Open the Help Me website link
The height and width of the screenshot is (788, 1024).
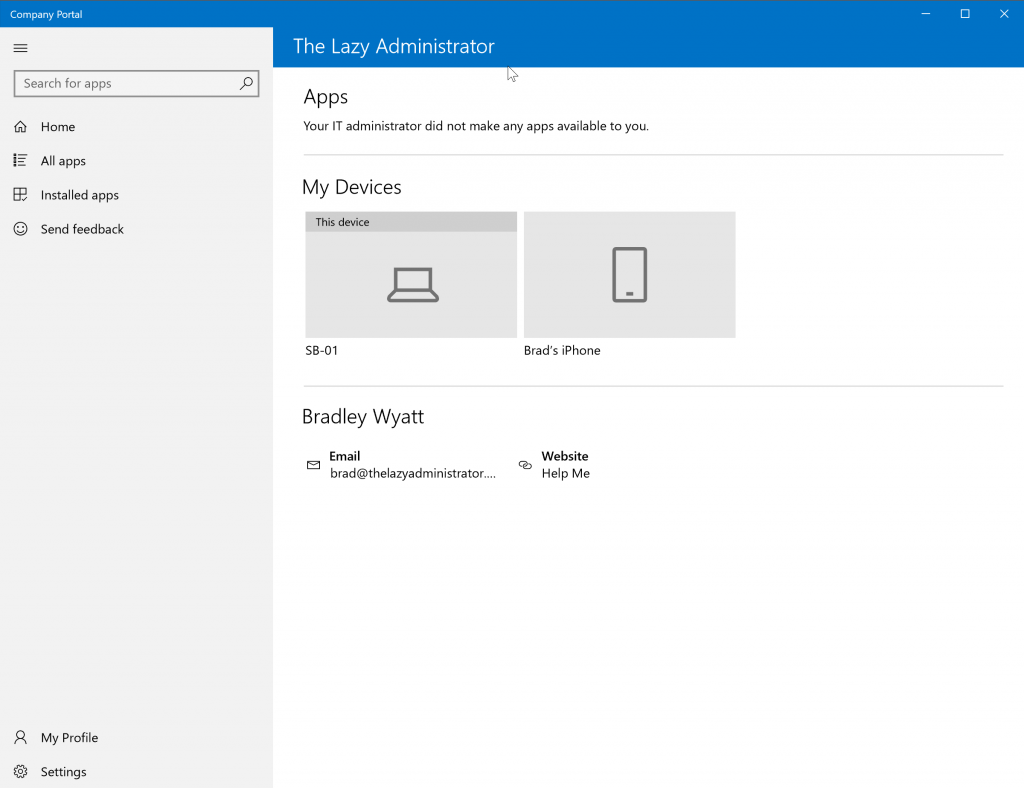[x=566, y=473]
